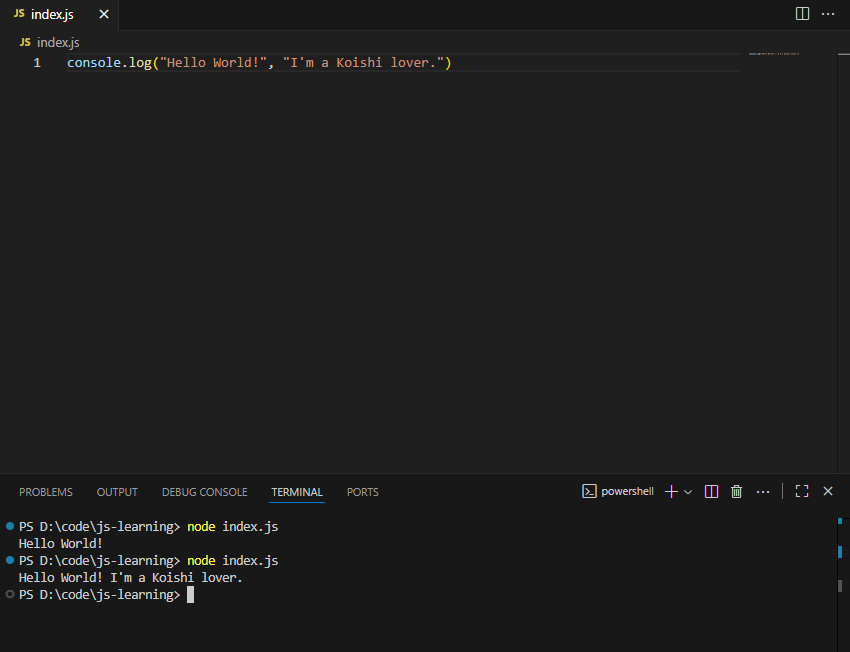Click the terminal scrollbar

840,552
